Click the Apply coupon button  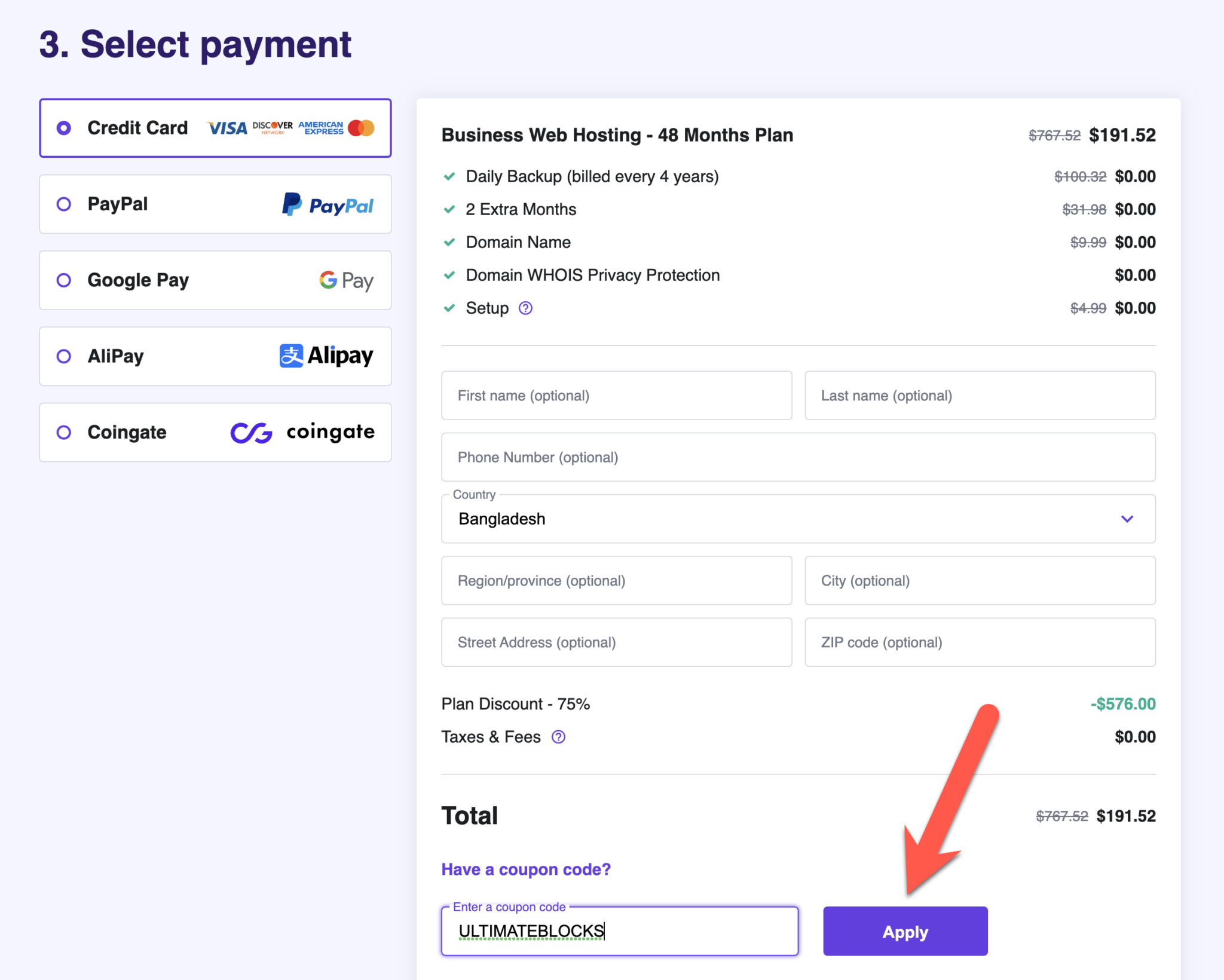point(905,931)
